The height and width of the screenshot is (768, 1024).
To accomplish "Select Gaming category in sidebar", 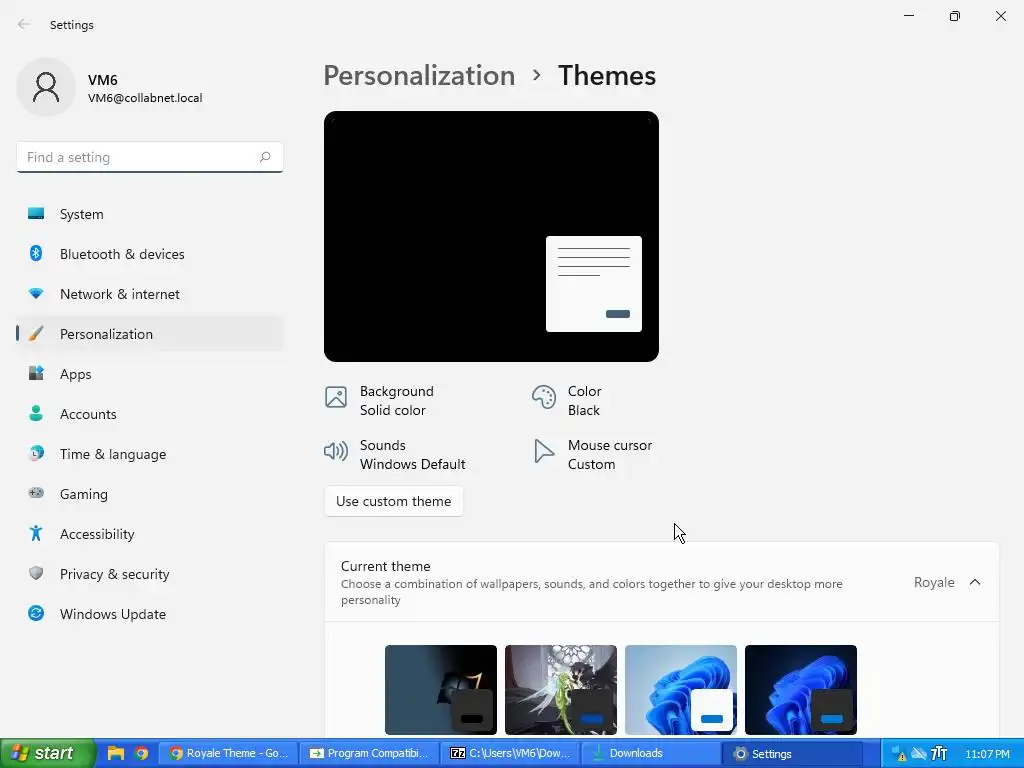I will tap(150, 493).
